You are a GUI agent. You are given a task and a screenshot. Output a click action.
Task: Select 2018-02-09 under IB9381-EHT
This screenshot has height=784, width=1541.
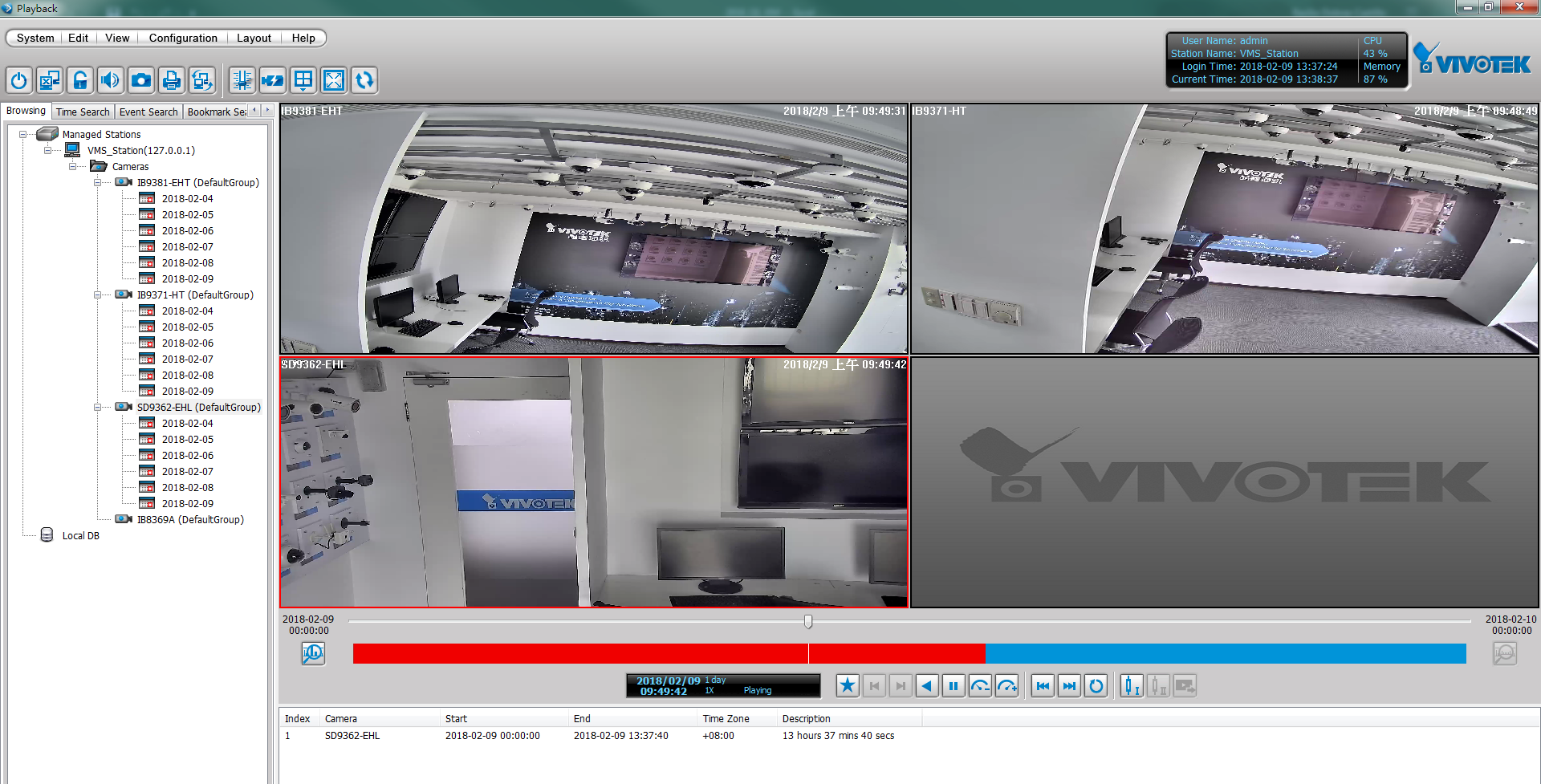tap(187, 278)
